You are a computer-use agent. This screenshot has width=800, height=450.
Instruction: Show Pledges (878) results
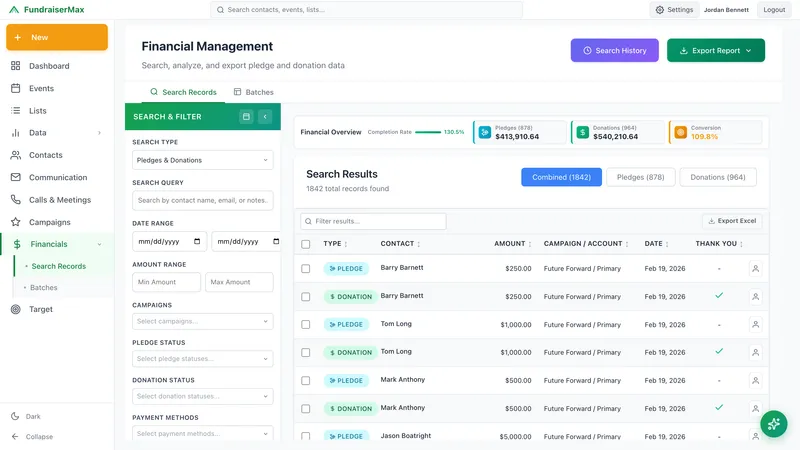point(640,177)
